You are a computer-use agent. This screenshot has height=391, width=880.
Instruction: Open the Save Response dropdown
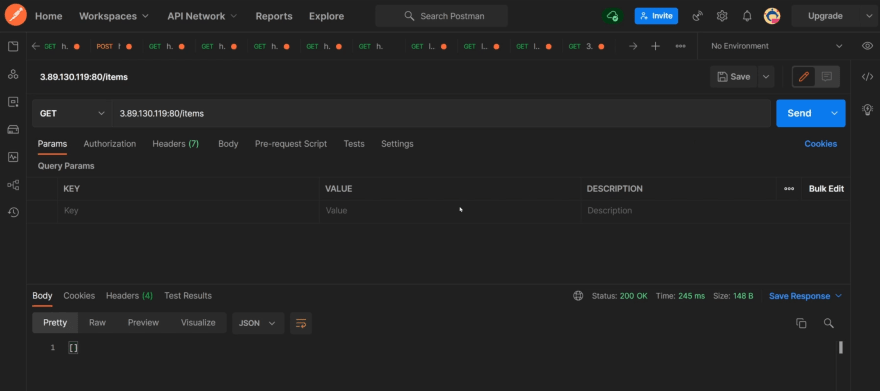tap(805, 296)
